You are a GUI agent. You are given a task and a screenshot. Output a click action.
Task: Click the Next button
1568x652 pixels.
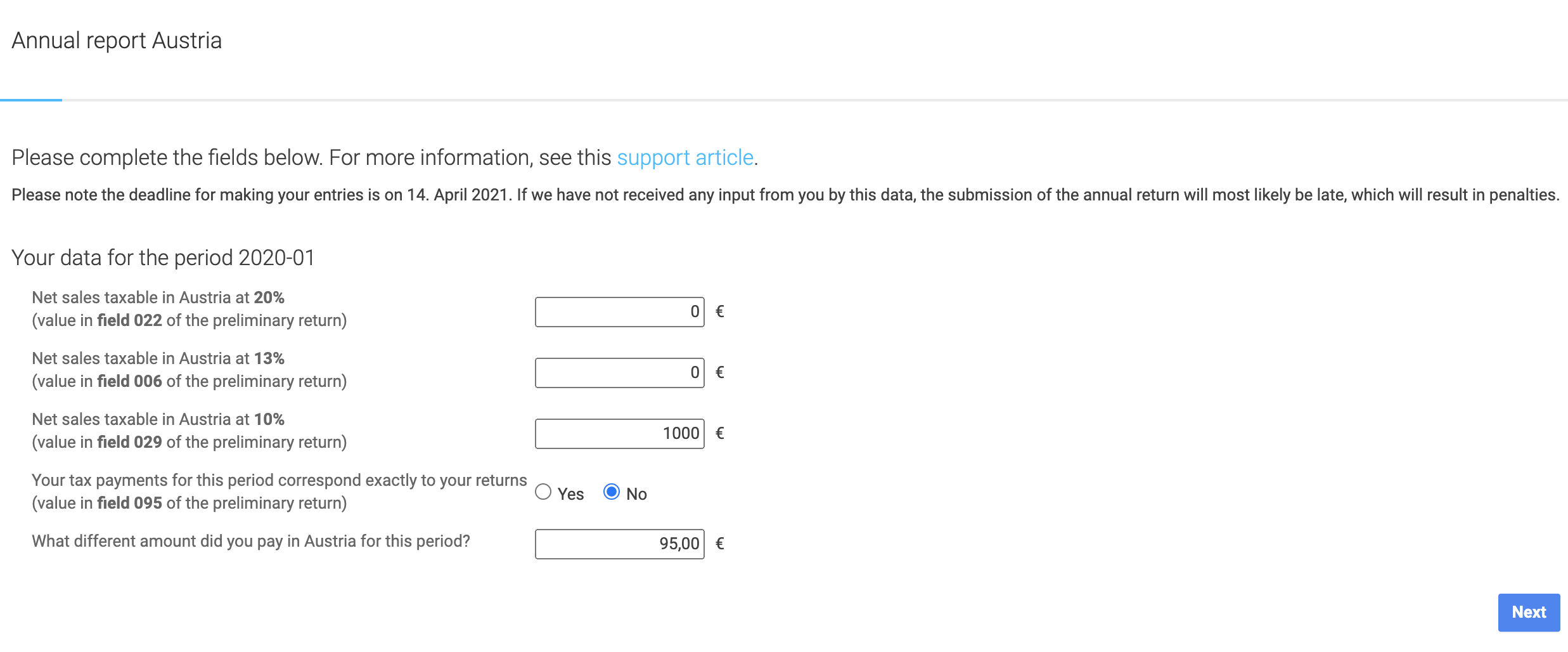1529,613
